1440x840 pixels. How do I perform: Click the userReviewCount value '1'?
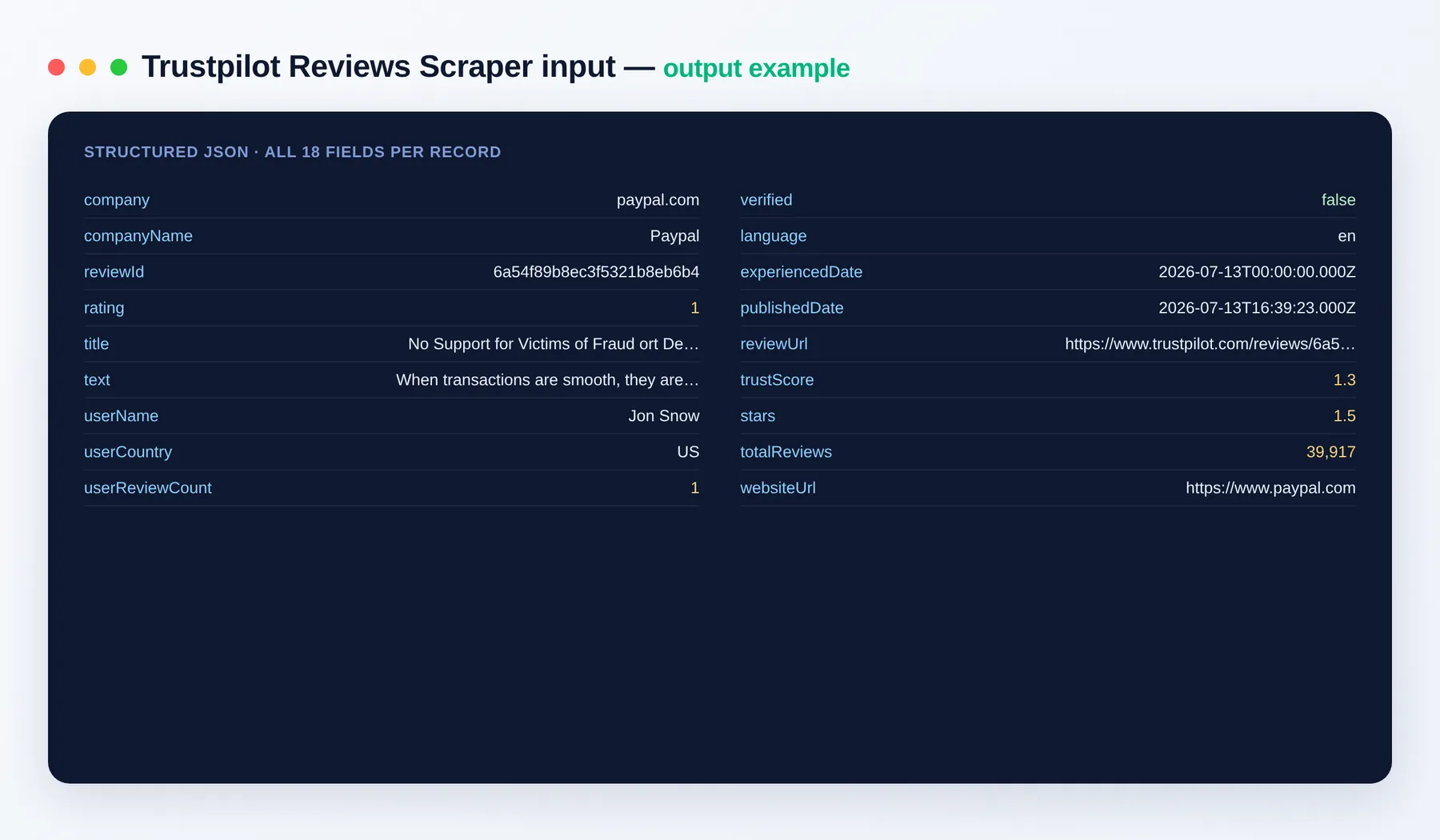[x=694, y=488]
